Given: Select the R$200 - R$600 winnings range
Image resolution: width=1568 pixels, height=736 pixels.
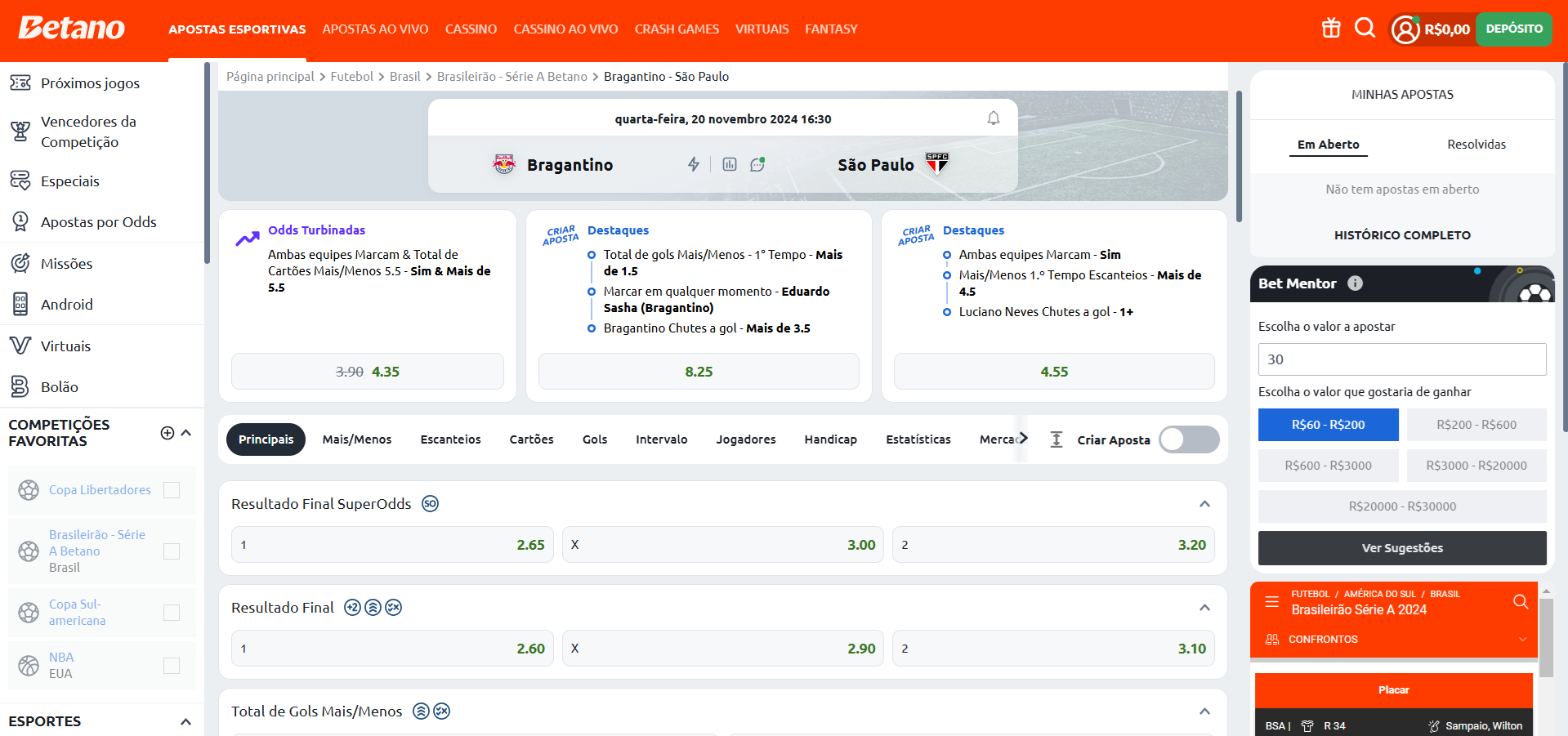Looking at the screenshot, I should pos(1476,425).
